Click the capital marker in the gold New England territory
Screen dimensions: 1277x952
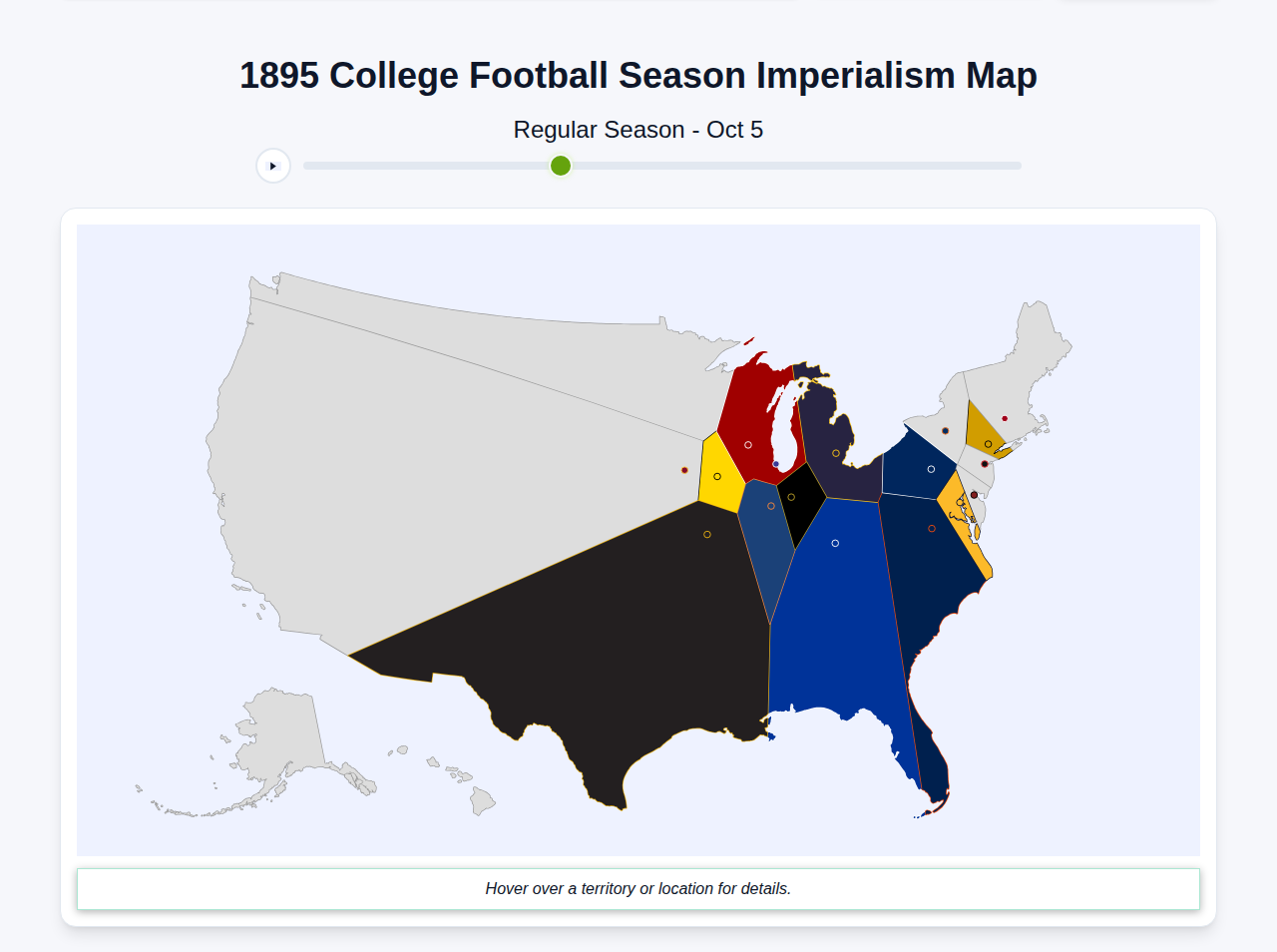pos(989,443)
